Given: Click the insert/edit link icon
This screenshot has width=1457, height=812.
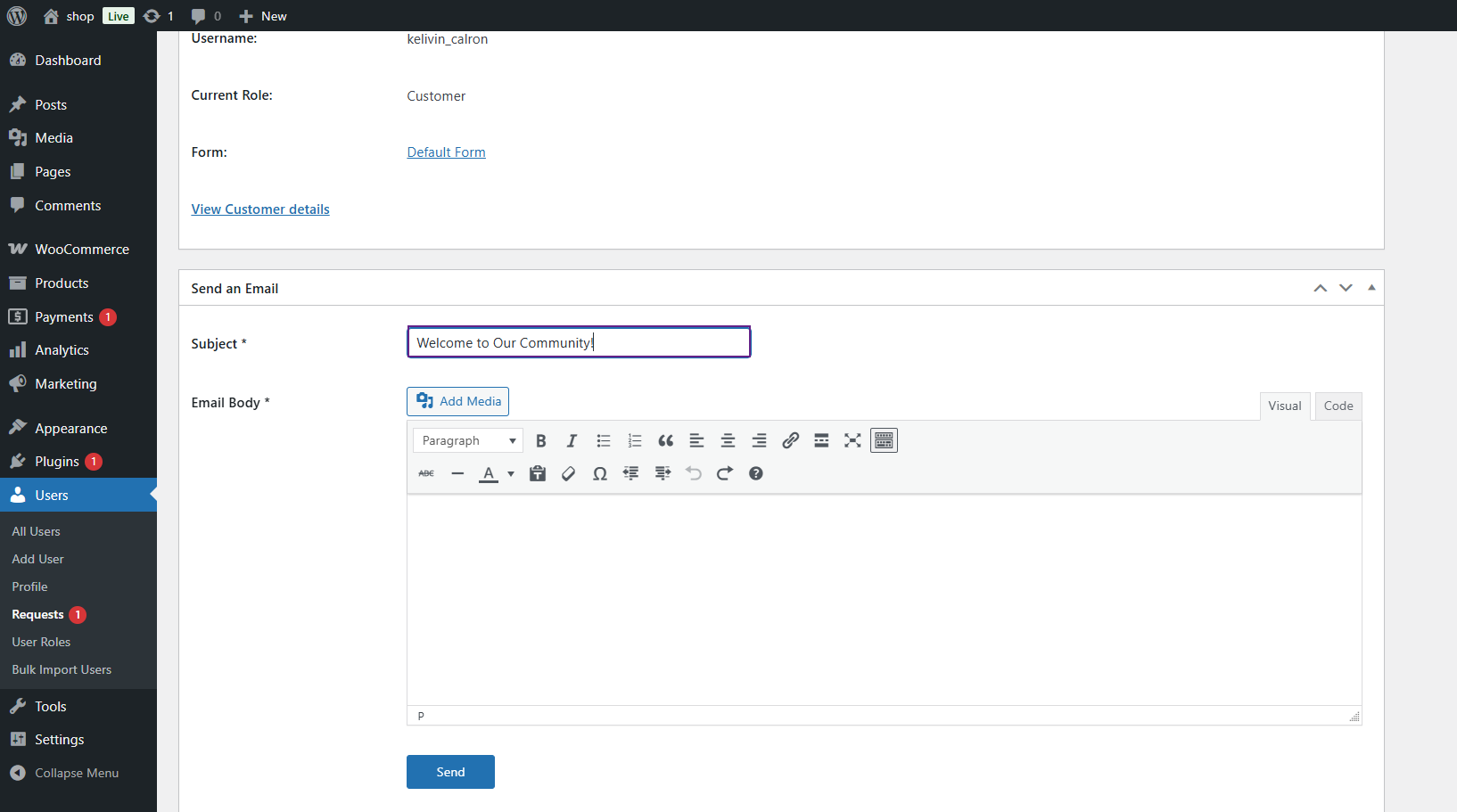Looking at the screenshot, I should [790, 441].
